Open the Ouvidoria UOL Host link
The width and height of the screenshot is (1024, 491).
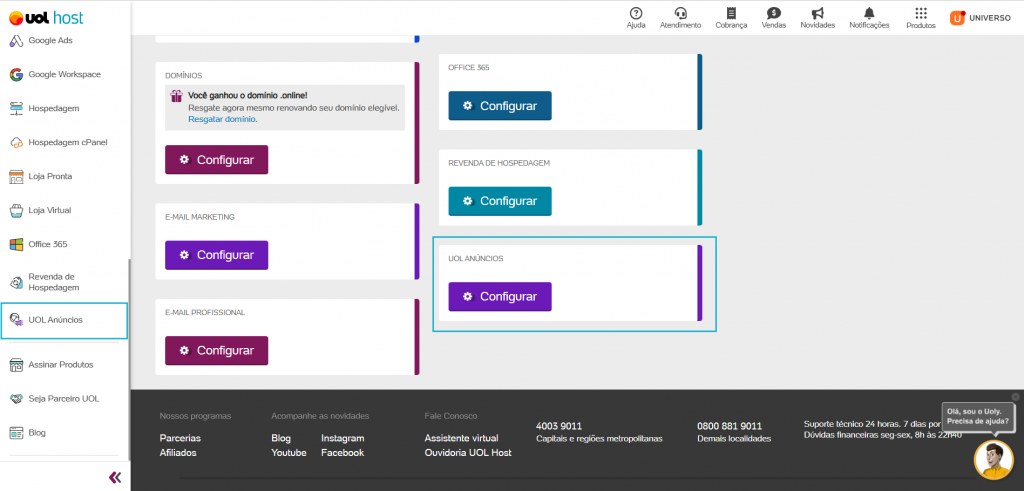coord(468,452)
